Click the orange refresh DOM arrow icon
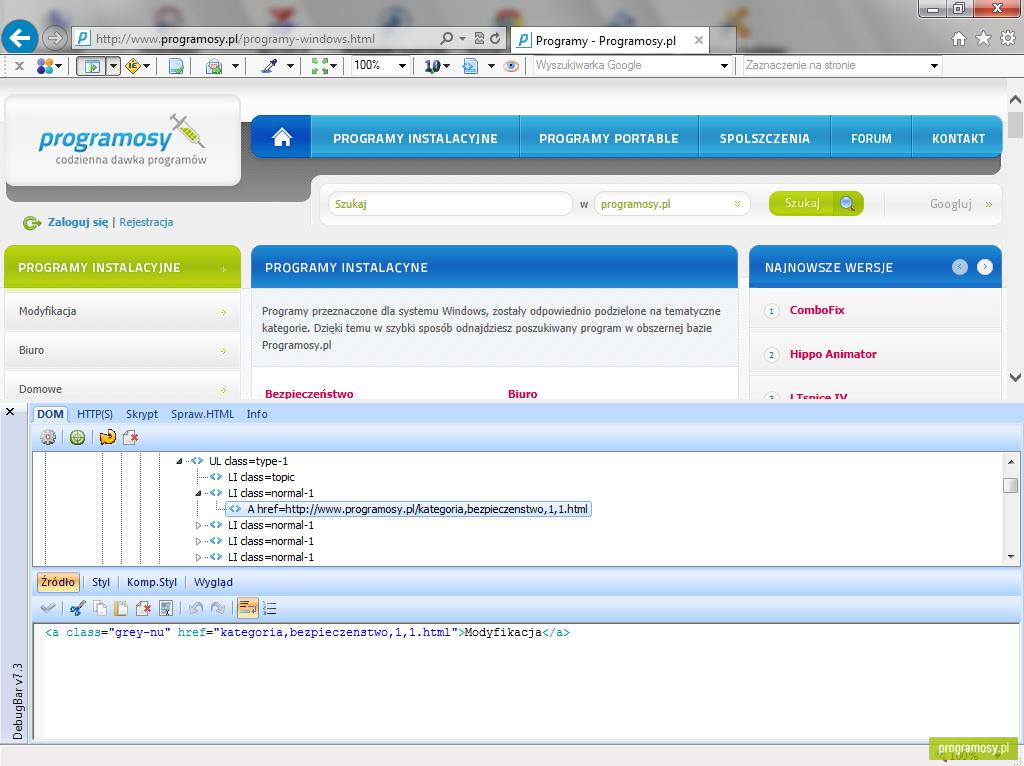 [108, 437]
